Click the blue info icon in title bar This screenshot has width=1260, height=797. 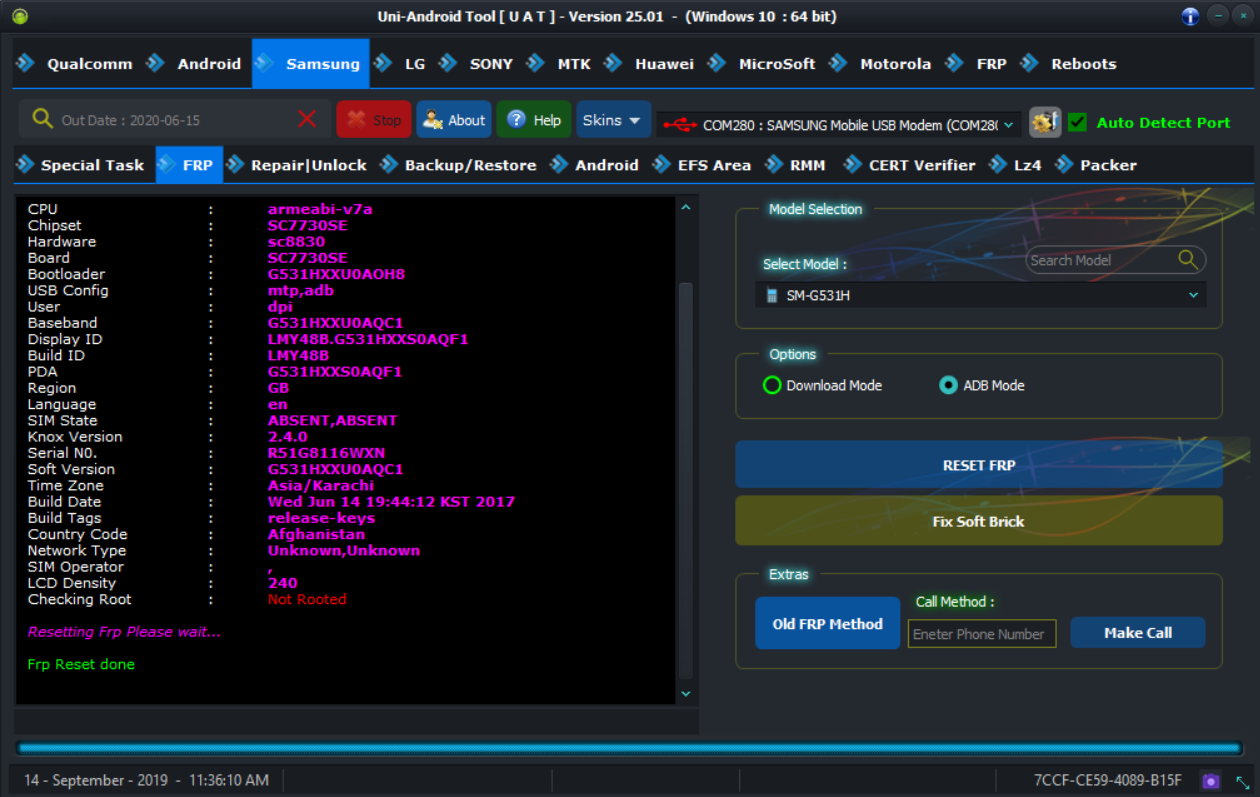[1190, 16]
